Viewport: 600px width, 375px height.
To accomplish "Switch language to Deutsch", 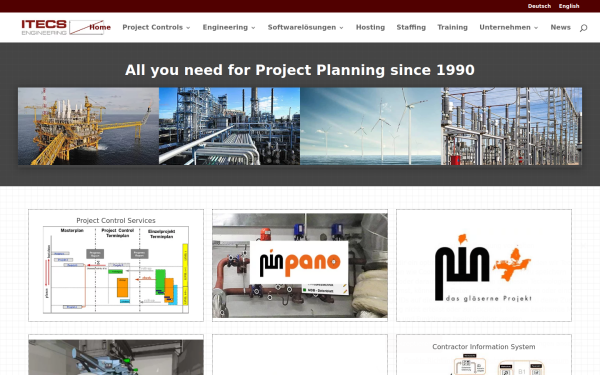I will (x=539, y=6).
